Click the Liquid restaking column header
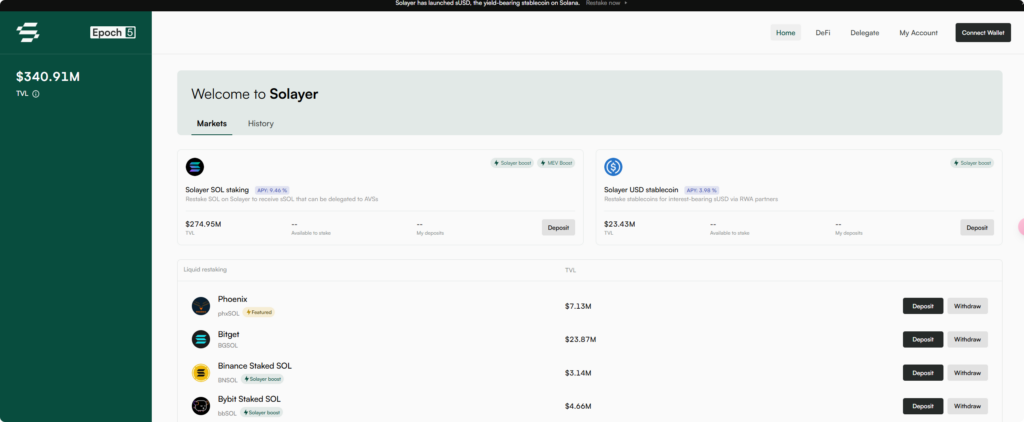The image size is (1024, 422). pos(205,269)
